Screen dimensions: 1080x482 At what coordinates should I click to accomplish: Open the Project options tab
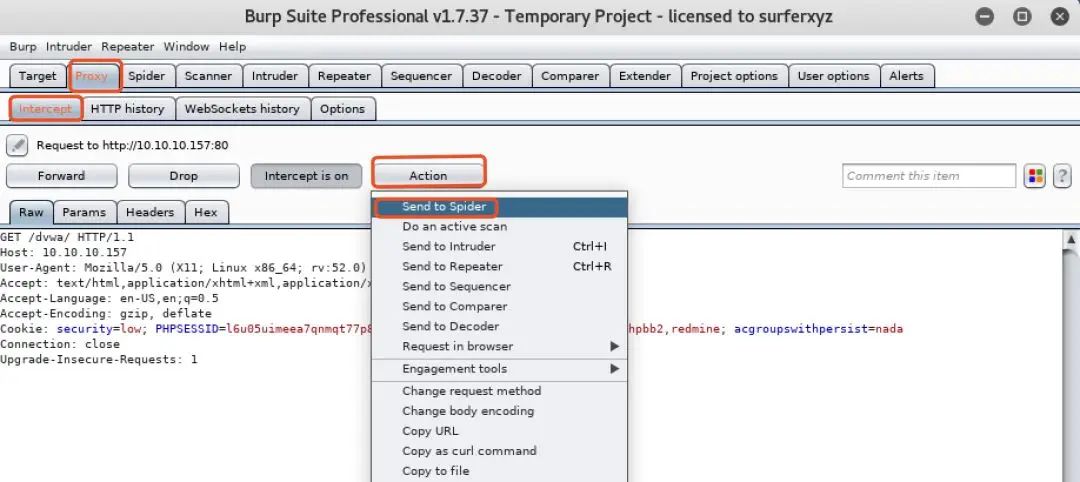coord(734,76)
